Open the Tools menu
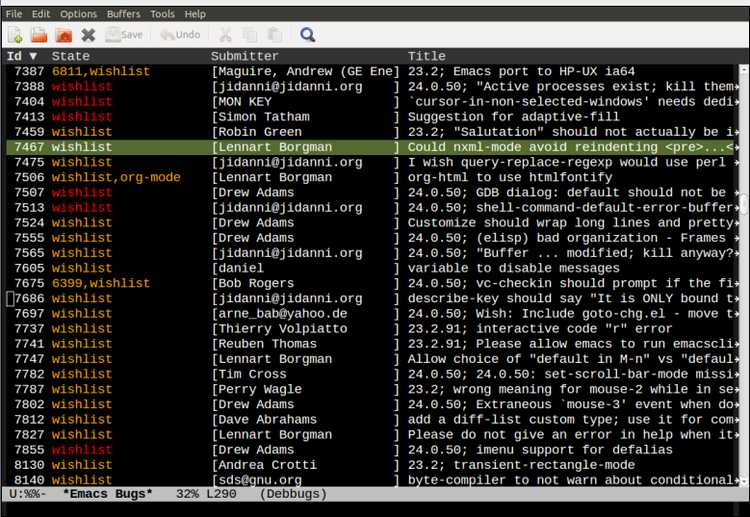The image size is (750, 517). click(162, 14)
